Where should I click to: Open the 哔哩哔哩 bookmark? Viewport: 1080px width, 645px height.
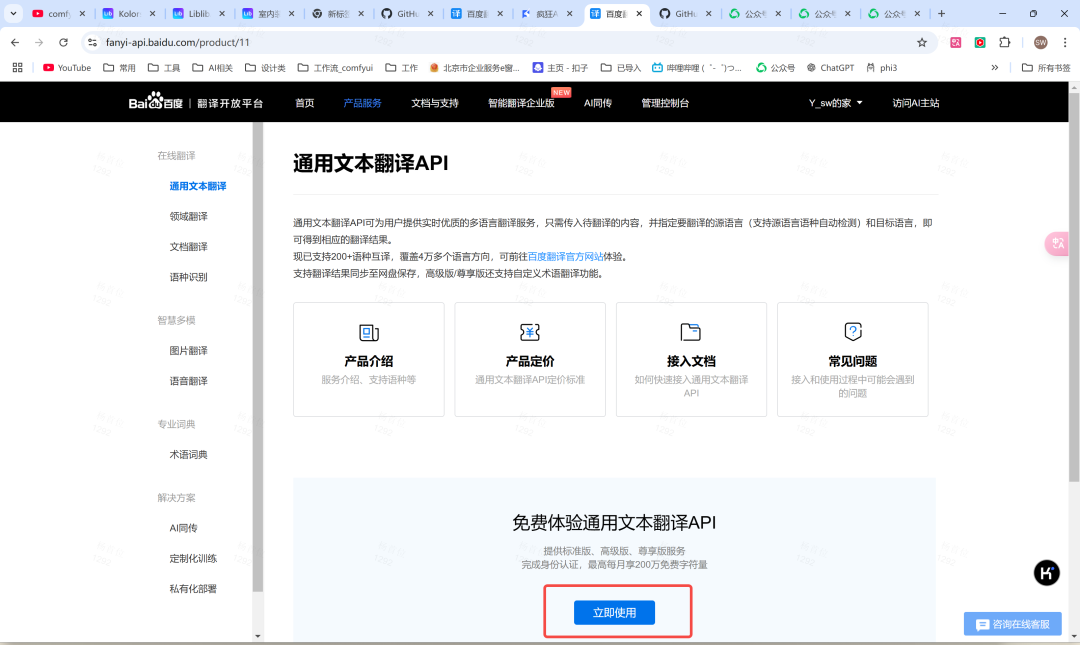(x=697, y=68)
